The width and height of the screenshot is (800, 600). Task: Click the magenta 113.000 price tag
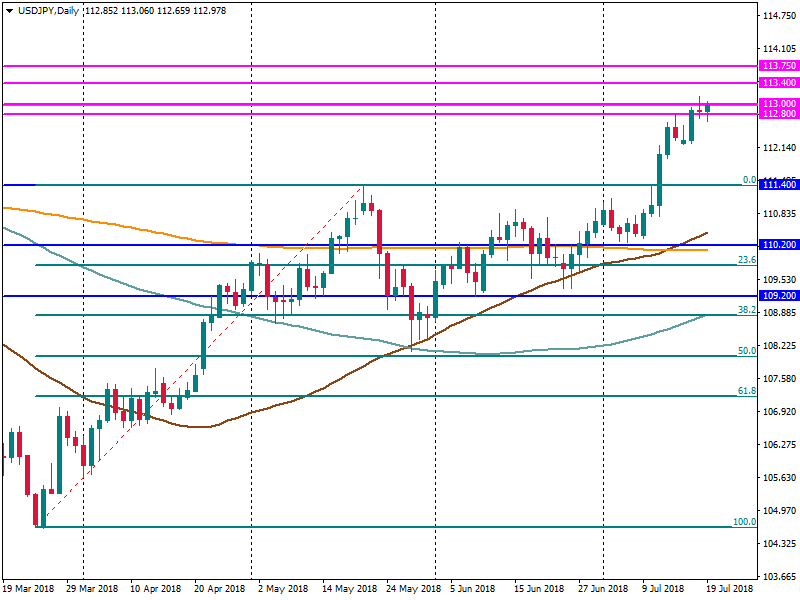coord(778,104)
